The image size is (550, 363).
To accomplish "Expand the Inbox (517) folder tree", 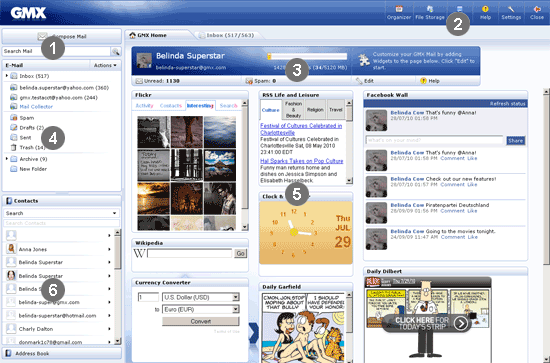I will (7, 76).
